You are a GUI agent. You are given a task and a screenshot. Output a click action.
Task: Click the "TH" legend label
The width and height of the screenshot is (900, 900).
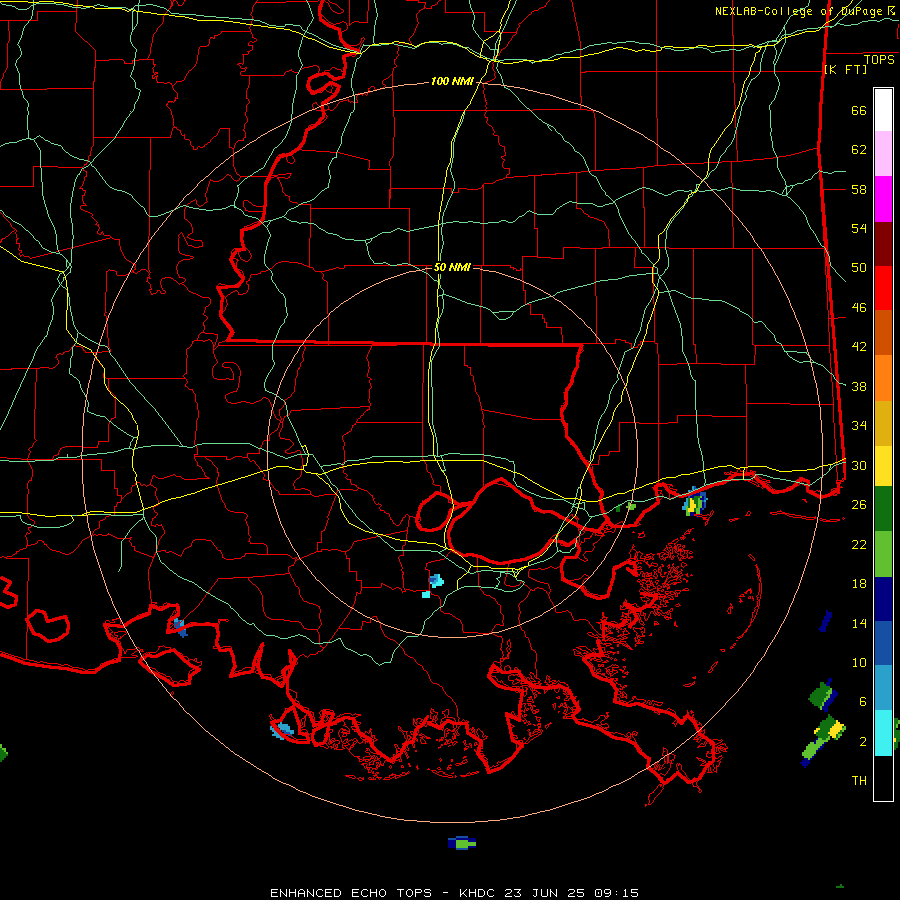(859, 781)
